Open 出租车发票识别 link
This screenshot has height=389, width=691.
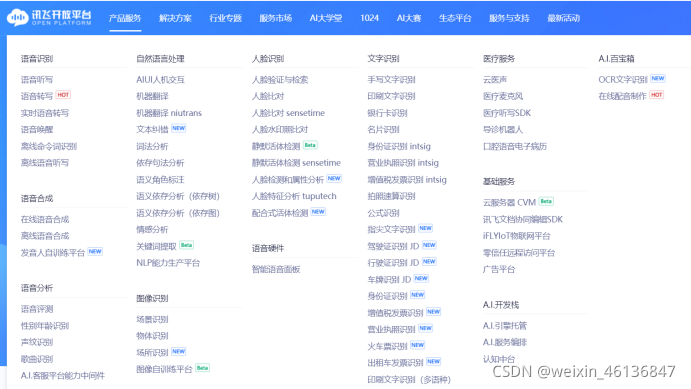395,363
